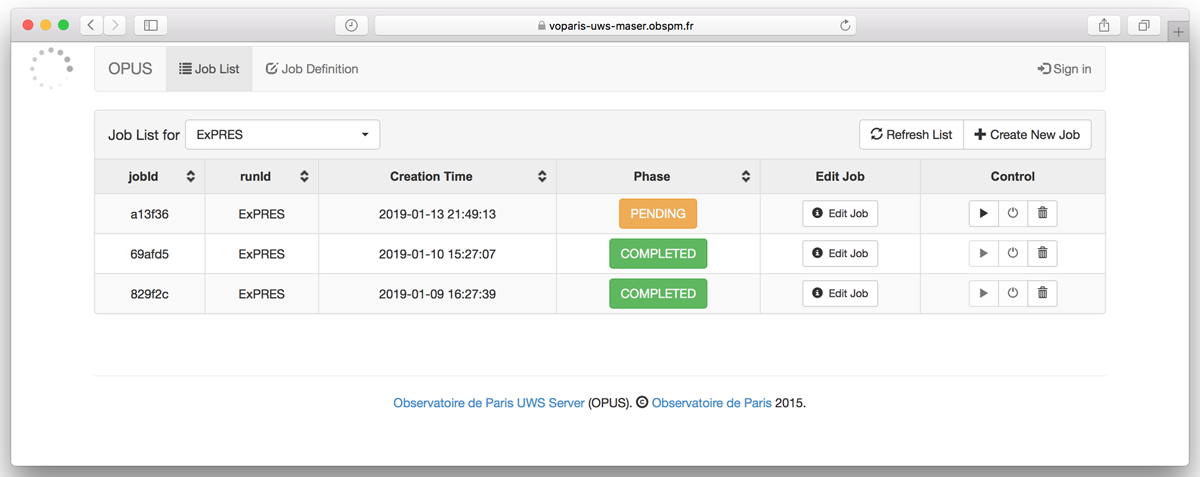Screen dimensions: 1200x477
Task: Reload page using address bar icon
Action: [x=845, y=25]
